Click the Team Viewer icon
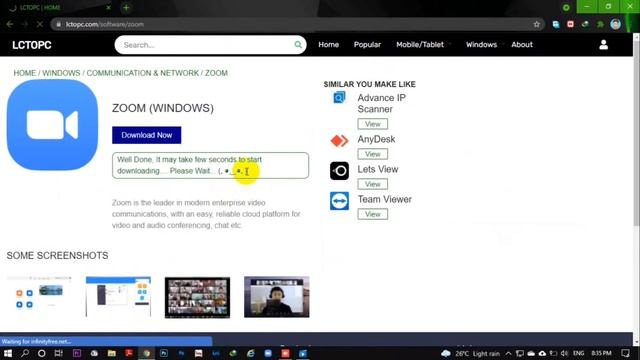 pyautogui.click(x=339, y=201)
